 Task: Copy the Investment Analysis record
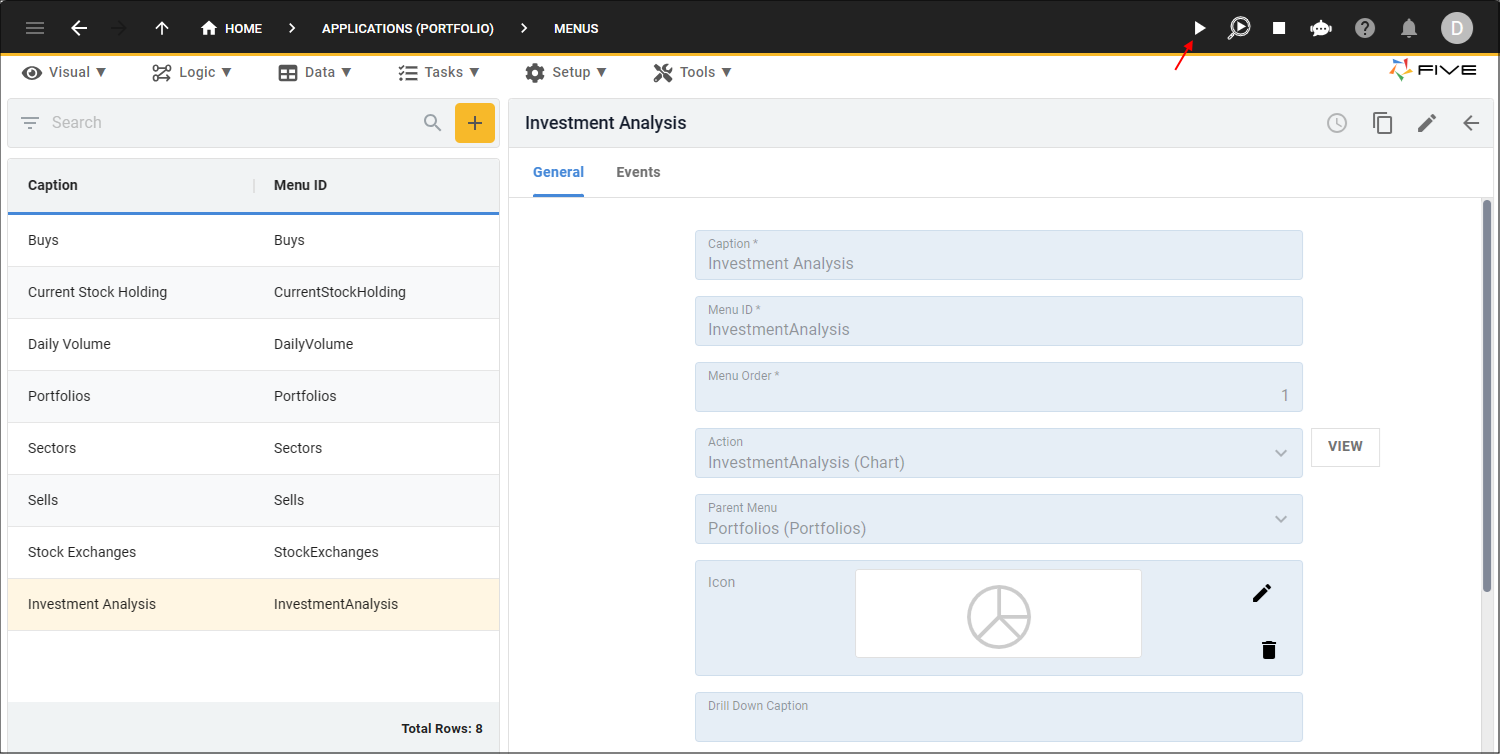pos(1382,123)
